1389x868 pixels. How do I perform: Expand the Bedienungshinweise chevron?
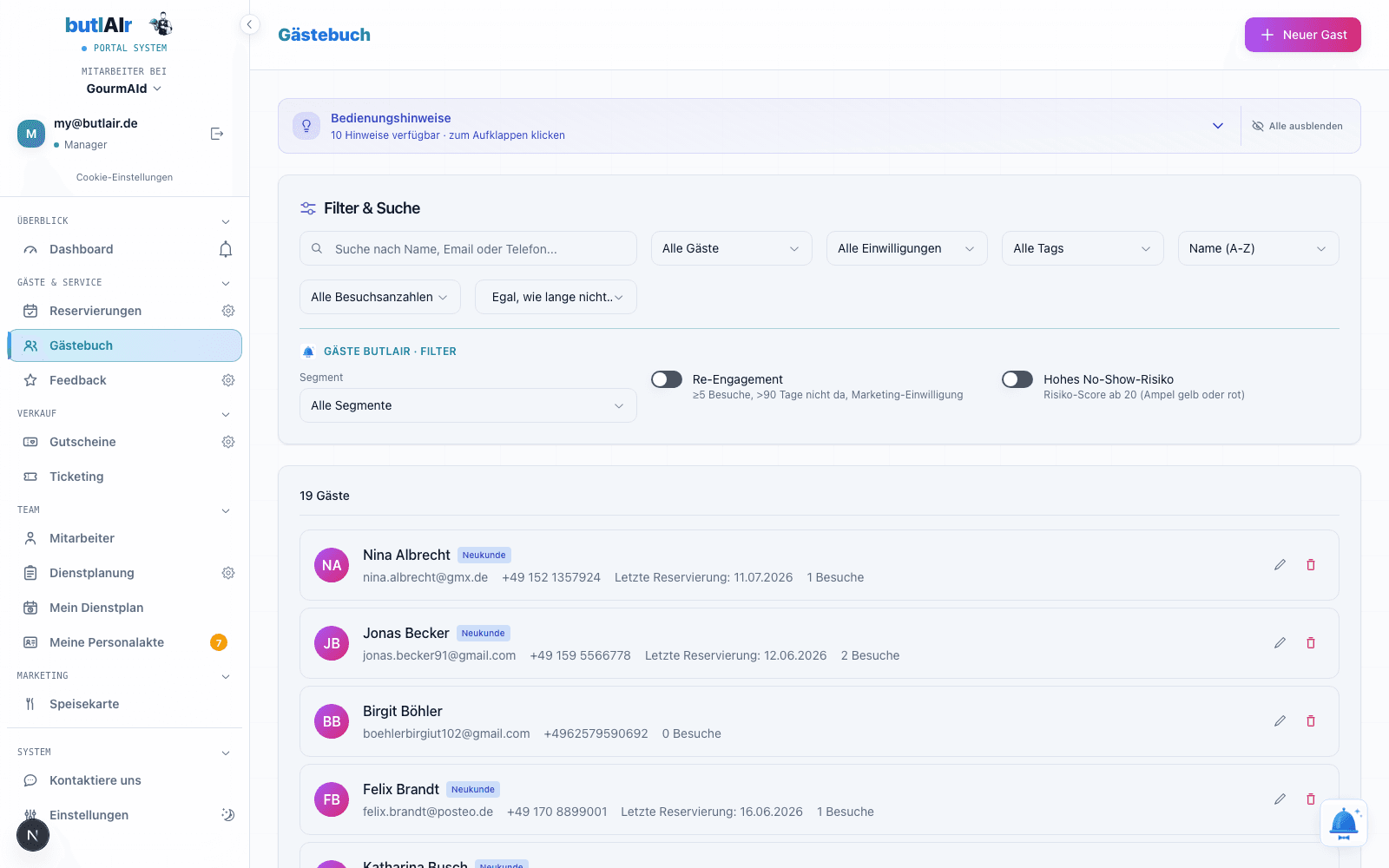click(1218, 126)
